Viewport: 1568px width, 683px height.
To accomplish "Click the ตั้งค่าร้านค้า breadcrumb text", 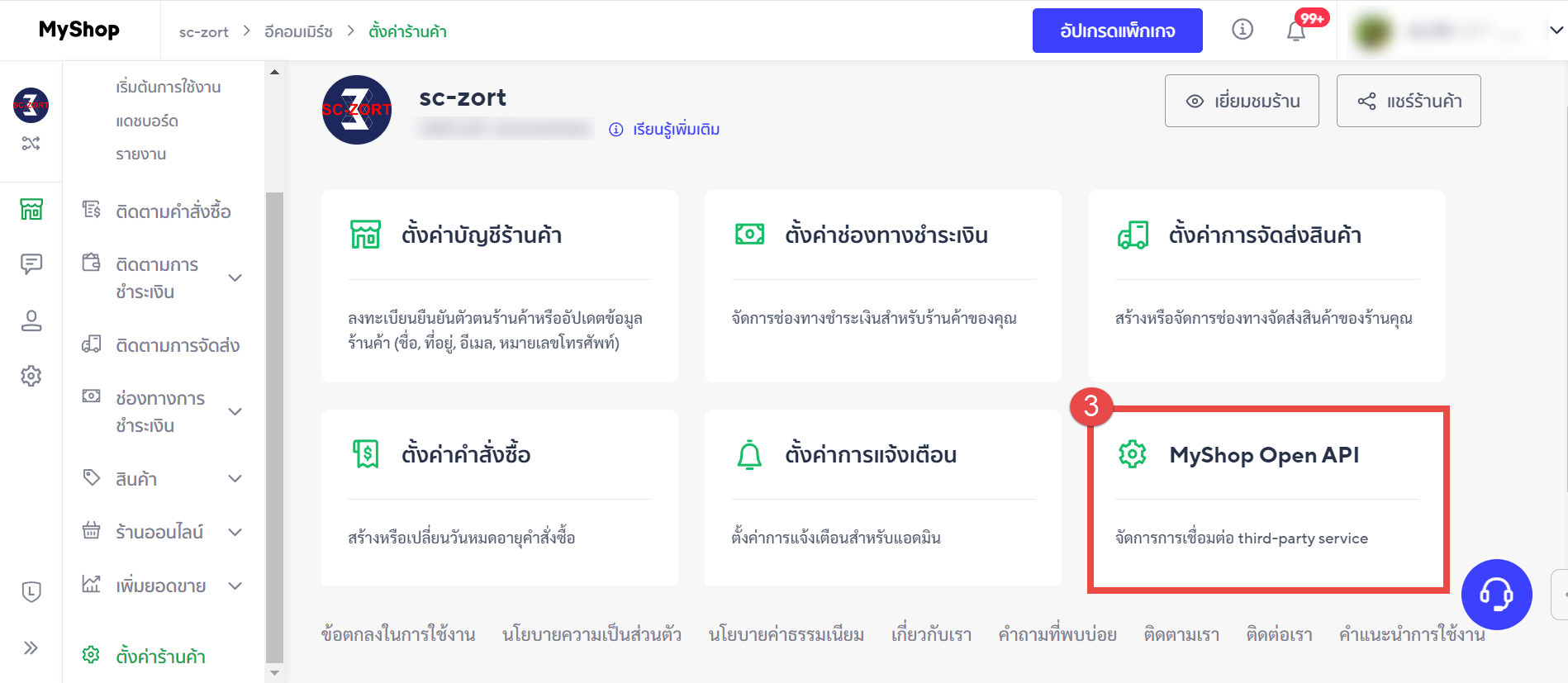I will pos(407,31).
